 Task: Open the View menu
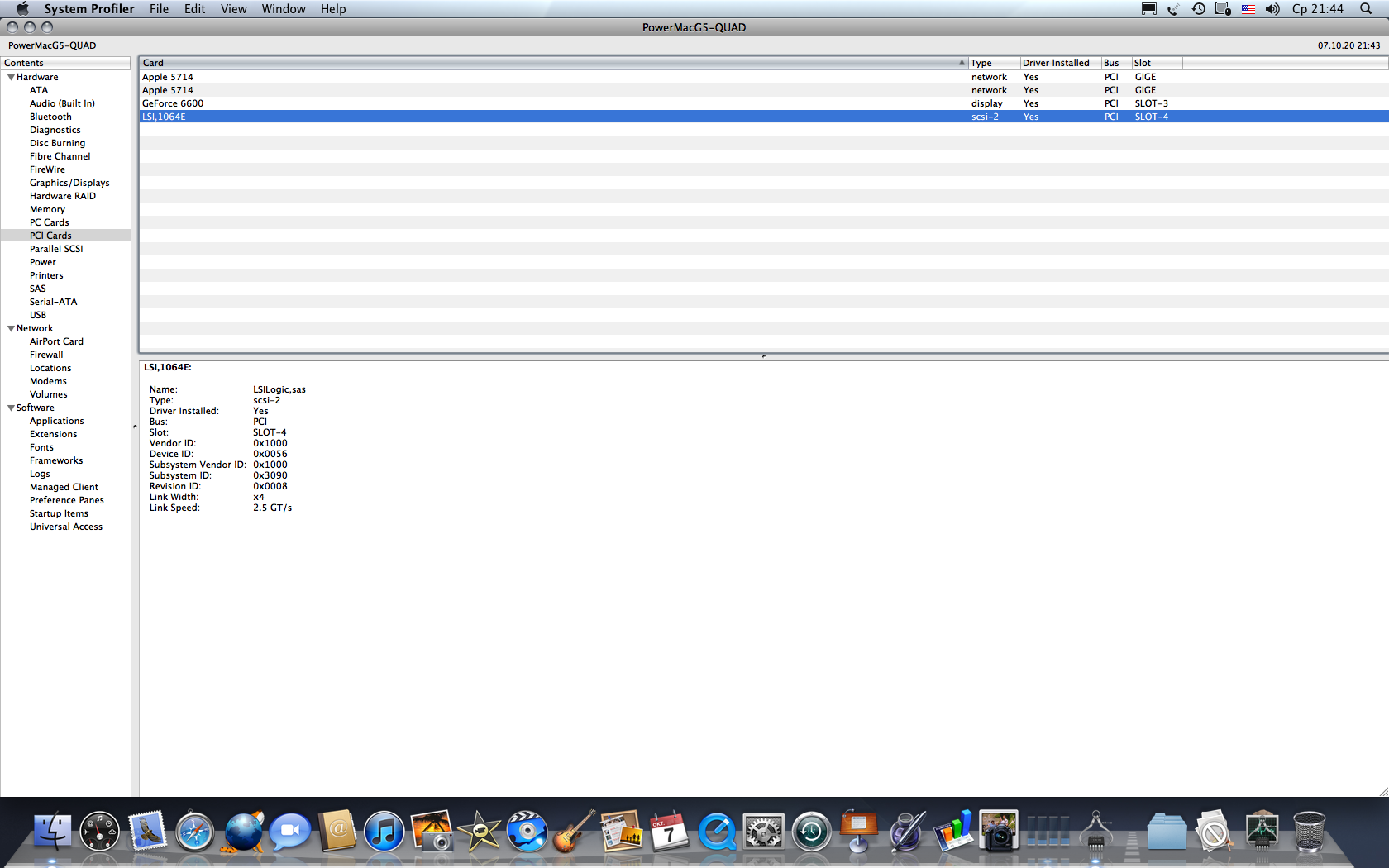(x=233, y=9)
